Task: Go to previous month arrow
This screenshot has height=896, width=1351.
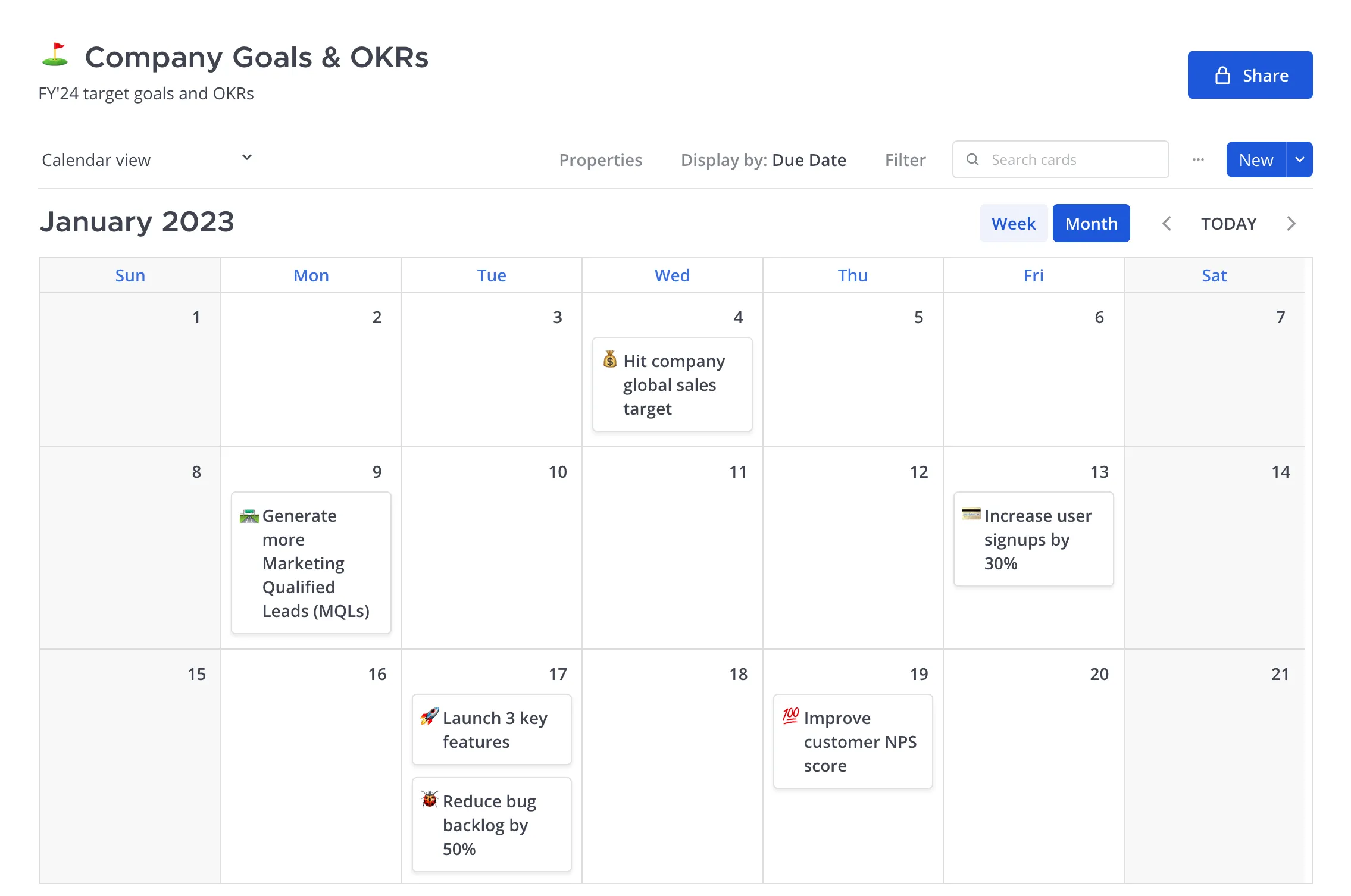Action: coord(1167,224)
